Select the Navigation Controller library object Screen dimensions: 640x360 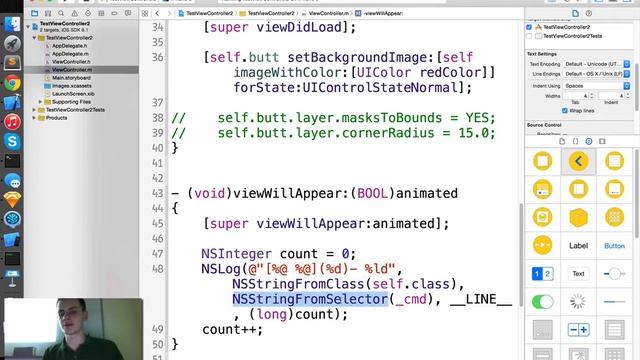pyautogui.click(x=578, y=161)
